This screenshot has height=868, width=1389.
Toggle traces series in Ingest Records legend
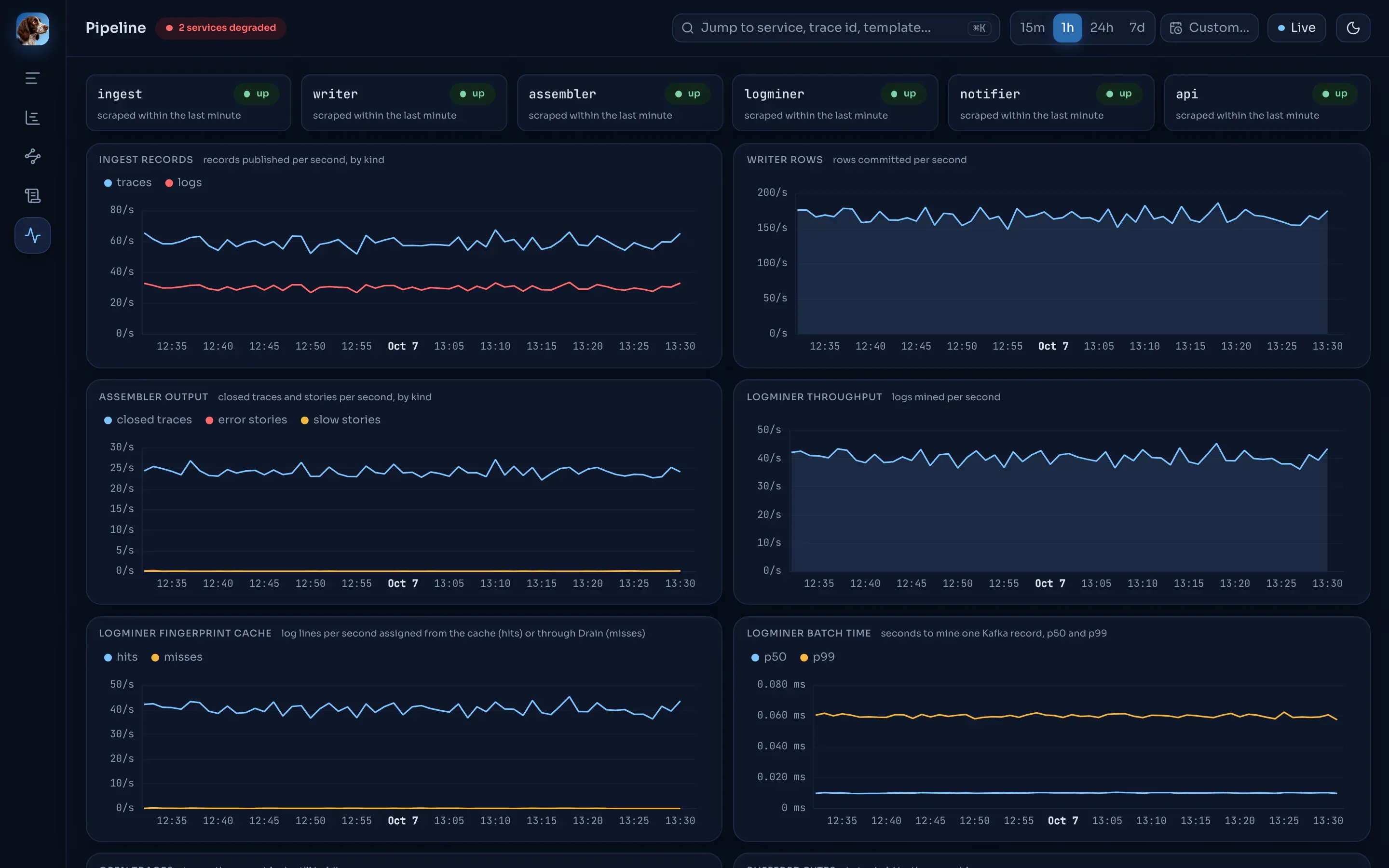pyautogui.click(x=127, y=183)
